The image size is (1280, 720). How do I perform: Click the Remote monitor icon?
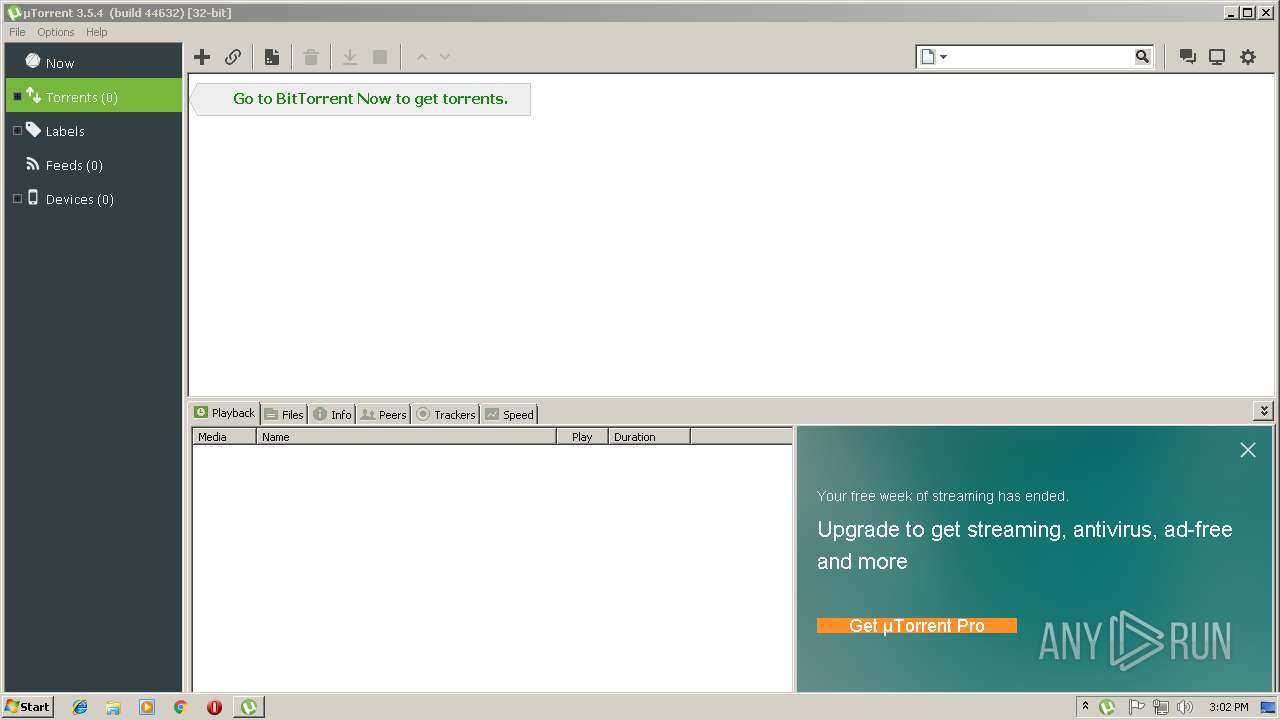(1217, 57)
